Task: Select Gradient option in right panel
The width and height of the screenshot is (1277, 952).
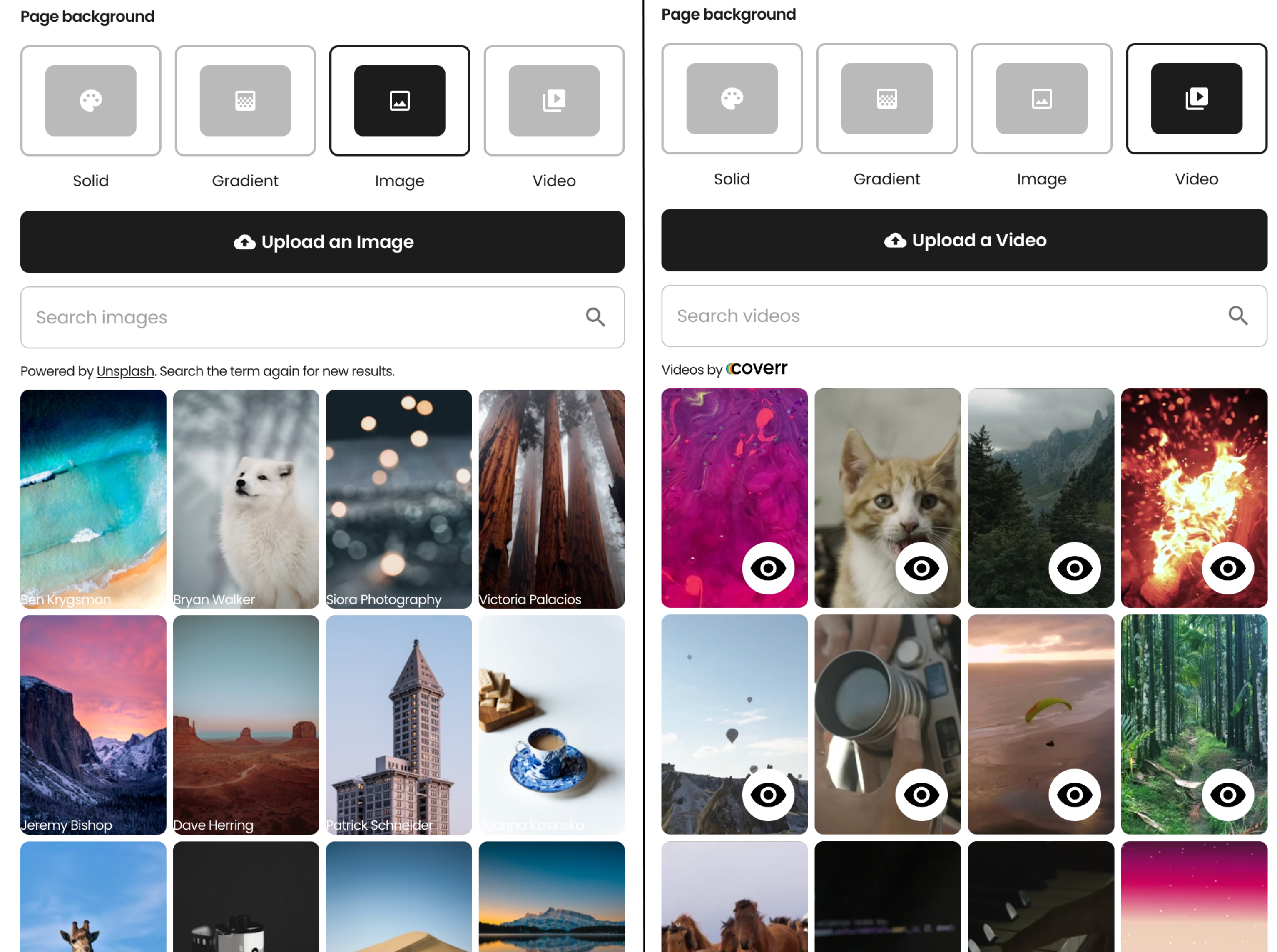Action: tap(886, 99)
